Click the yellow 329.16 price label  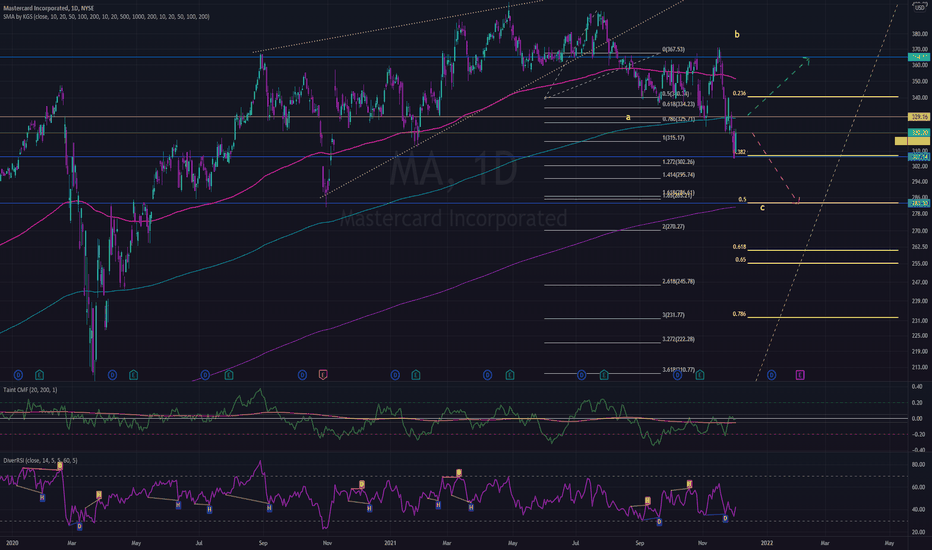tap(919, 117)
